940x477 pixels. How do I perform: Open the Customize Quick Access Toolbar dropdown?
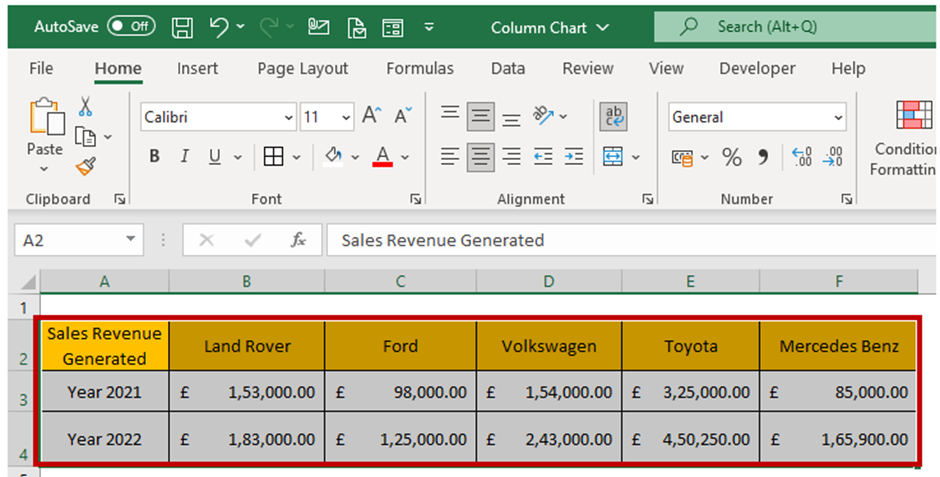pos(429,27)
